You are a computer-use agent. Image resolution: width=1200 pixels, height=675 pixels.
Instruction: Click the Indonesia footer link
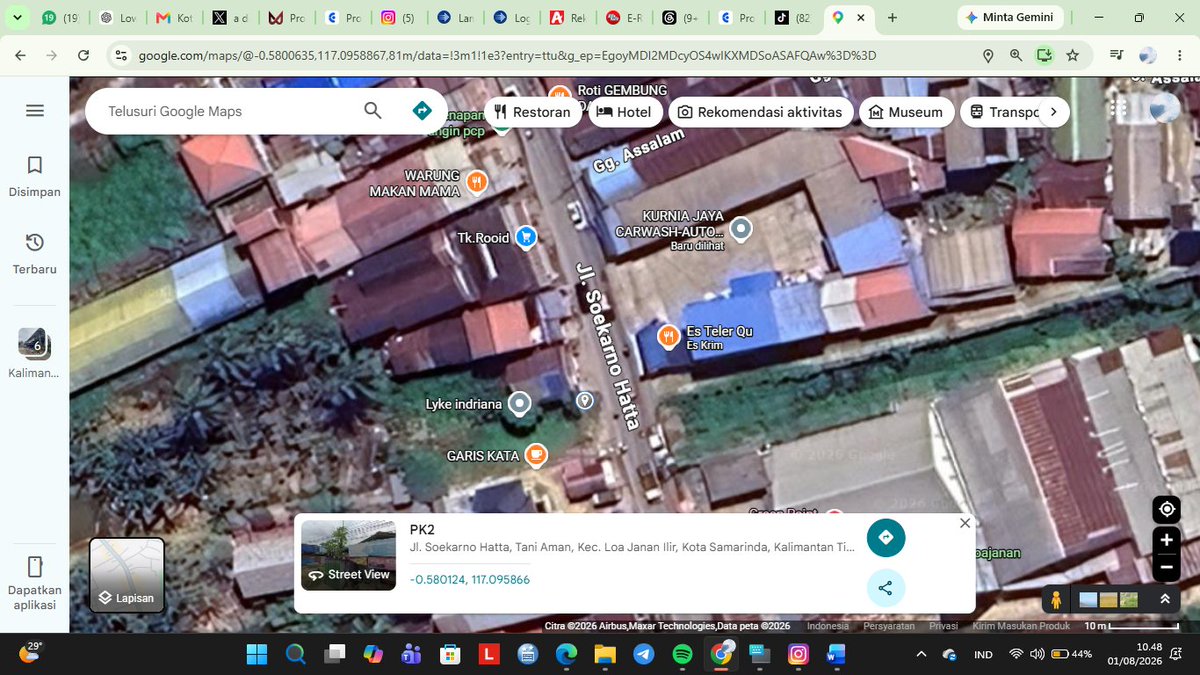point(827,626)
